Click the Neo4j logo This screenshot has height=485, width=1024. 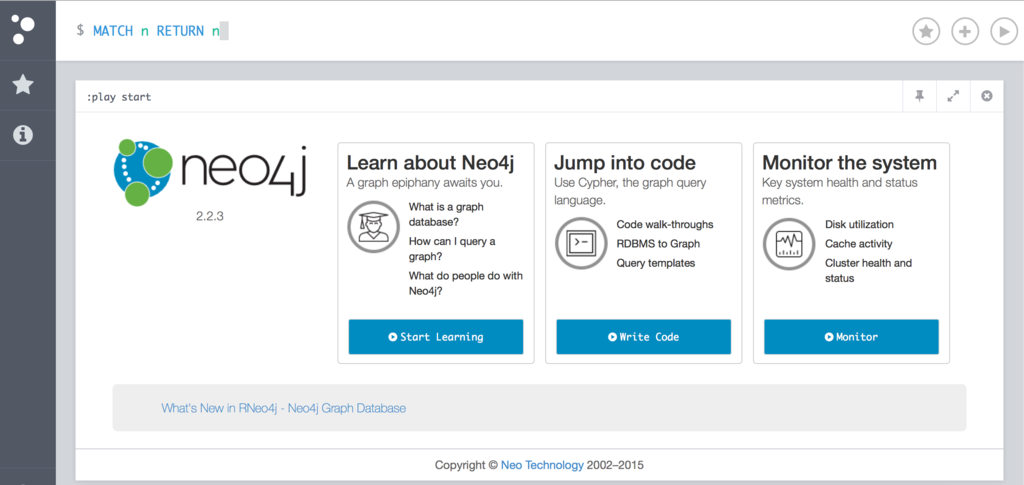(x=210, y=172)
